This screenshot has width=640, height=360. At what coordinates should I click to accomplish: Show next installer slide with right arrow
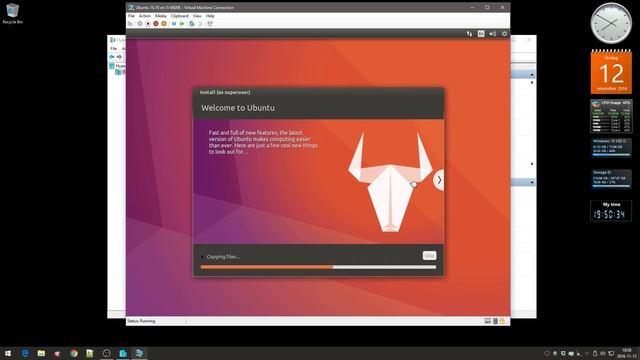(439, 180)
